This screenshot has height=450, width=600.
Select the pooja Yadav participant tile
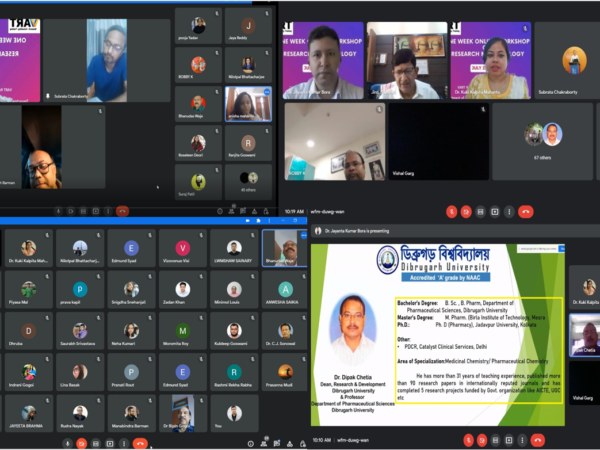(198, 26)
